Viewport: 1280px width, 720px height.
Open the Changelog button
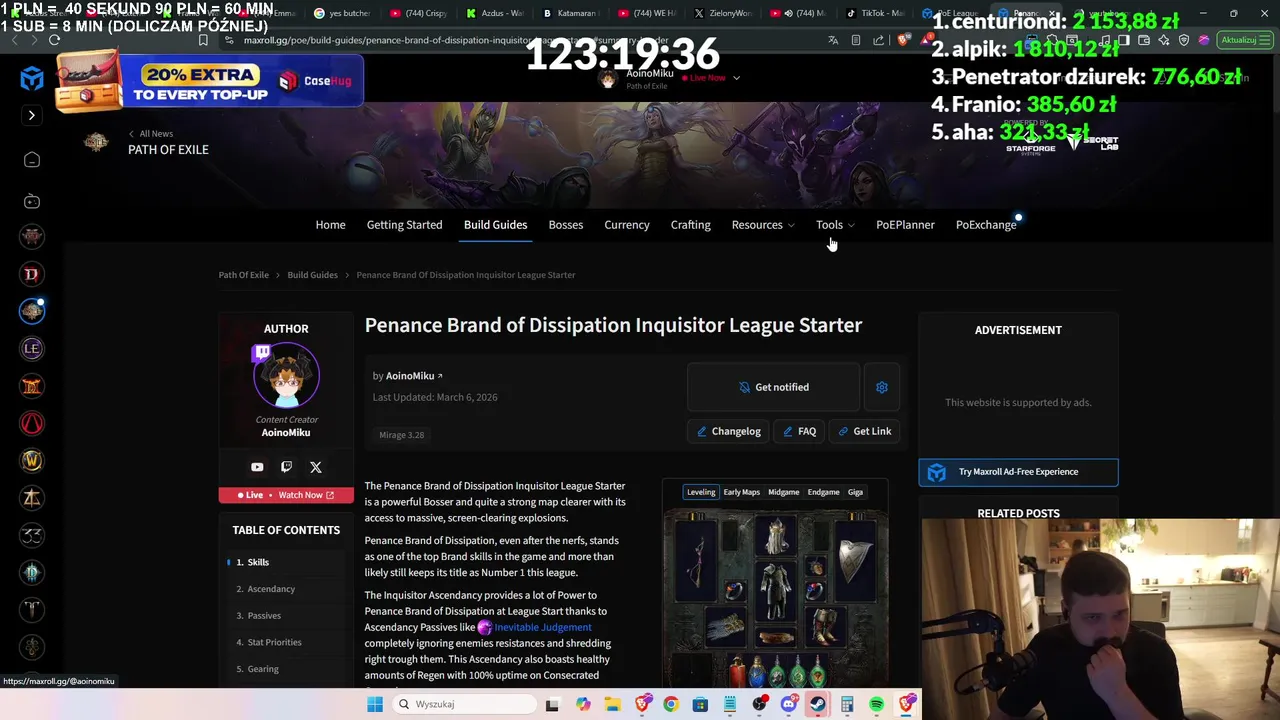729,431
